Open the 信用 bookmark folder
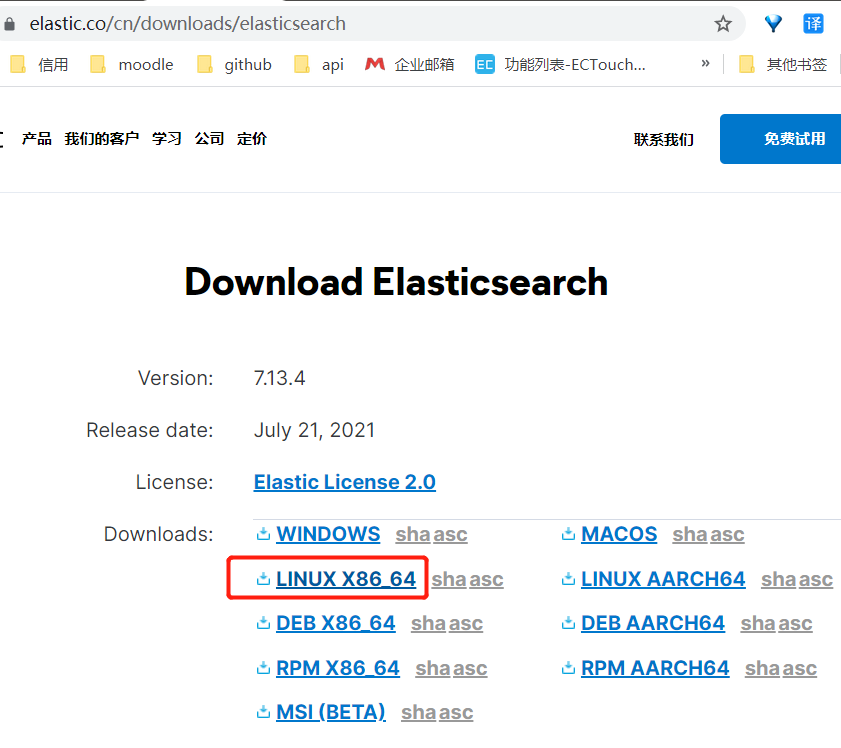Screen dimensions: 841x748 click(39, 64)
